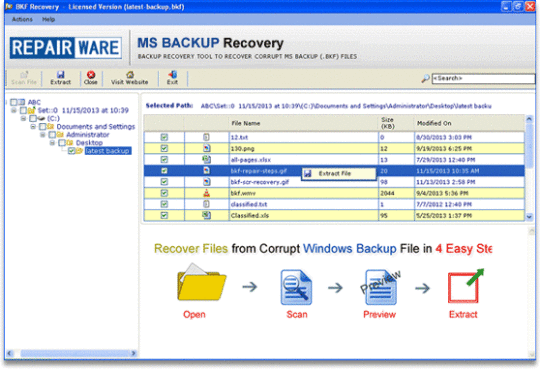Click the Extract File menu disk icon

coord(308,174)
